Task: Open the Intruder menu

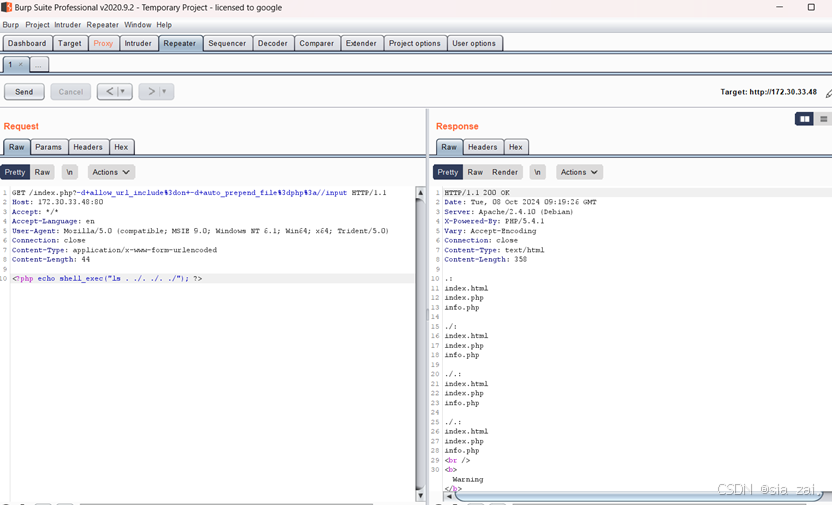Action: click(x=67, y=25)
